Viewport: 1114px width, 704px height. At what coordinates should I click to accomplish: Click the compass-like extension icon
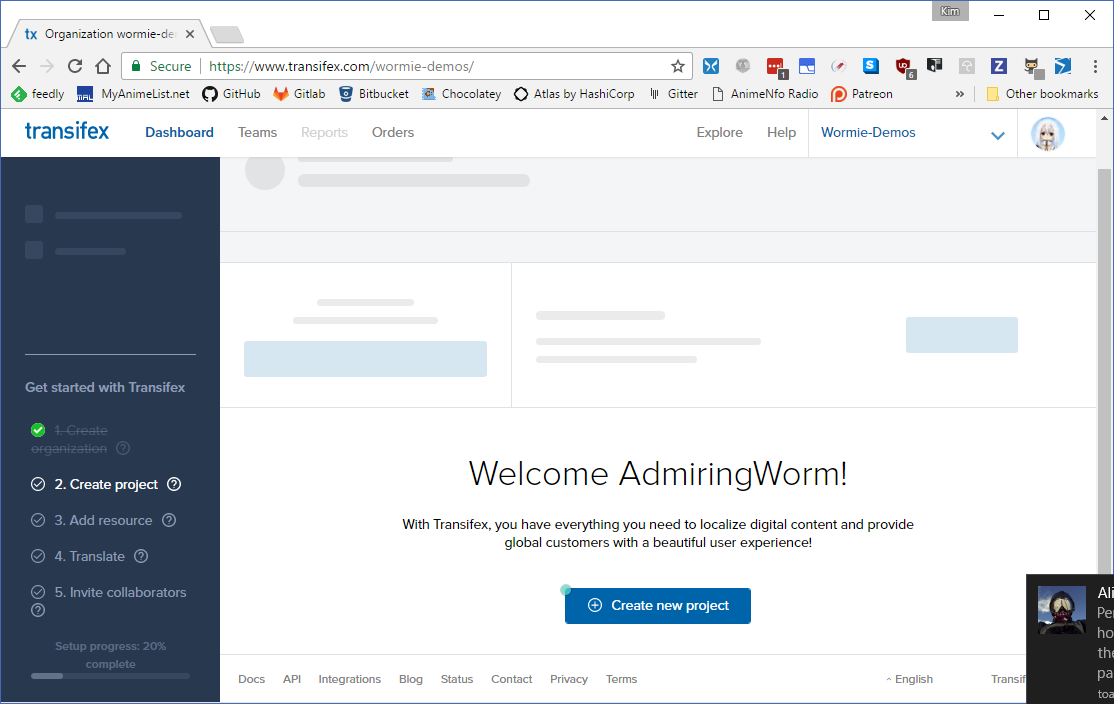[x=839, y=66]
